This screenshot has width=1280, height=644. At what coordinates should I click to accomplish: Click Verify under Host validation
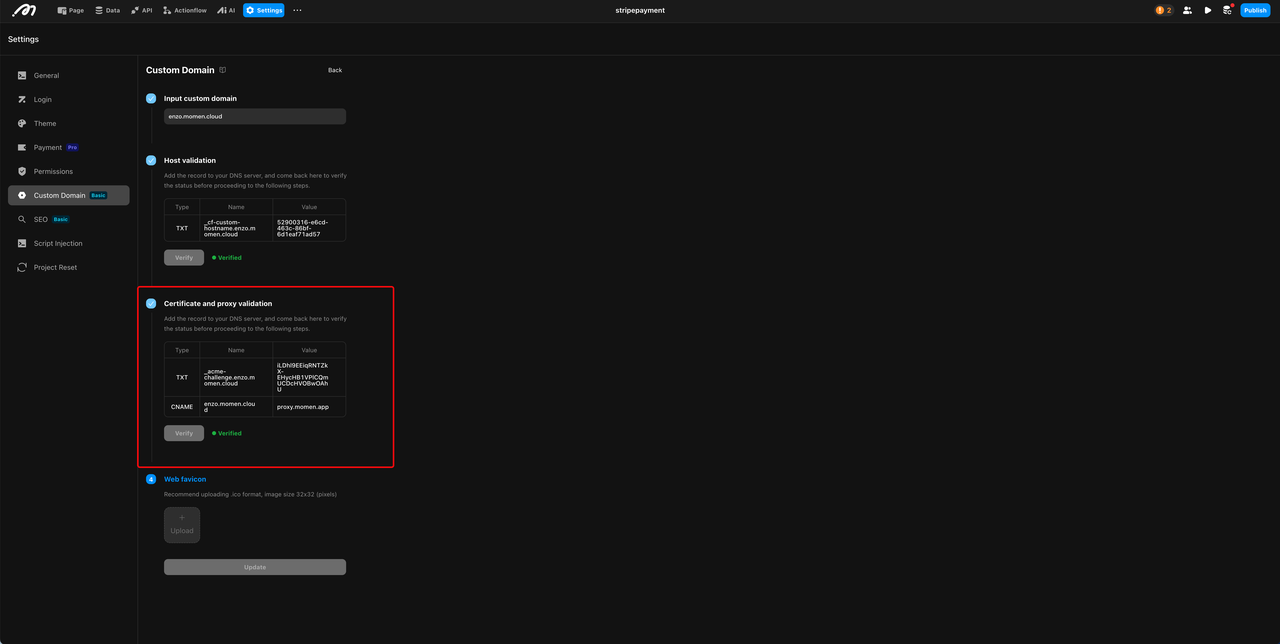point(184,257)
